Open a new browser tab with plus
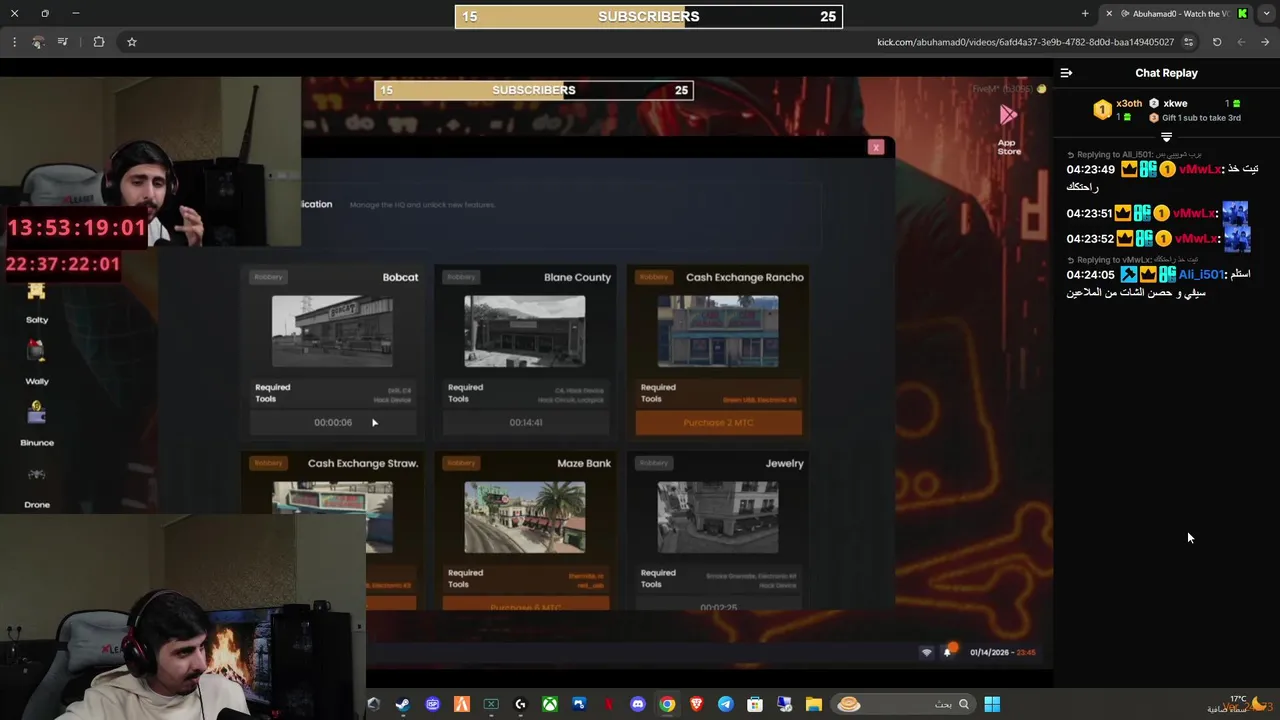The width and height of the screenshot is (1280, 720). pyautogui.click(x=1085, y=14)
